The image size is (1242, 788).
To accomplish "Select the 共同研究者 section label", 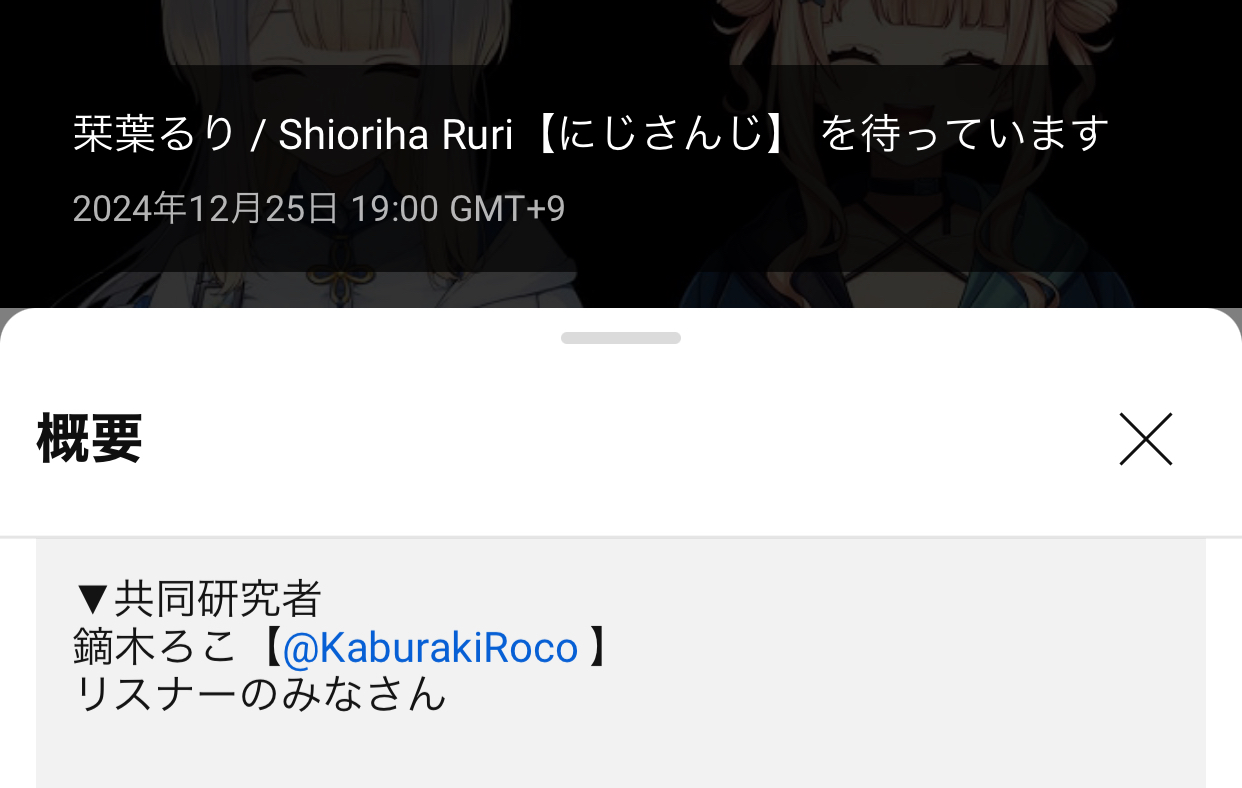I will [217, 599].
